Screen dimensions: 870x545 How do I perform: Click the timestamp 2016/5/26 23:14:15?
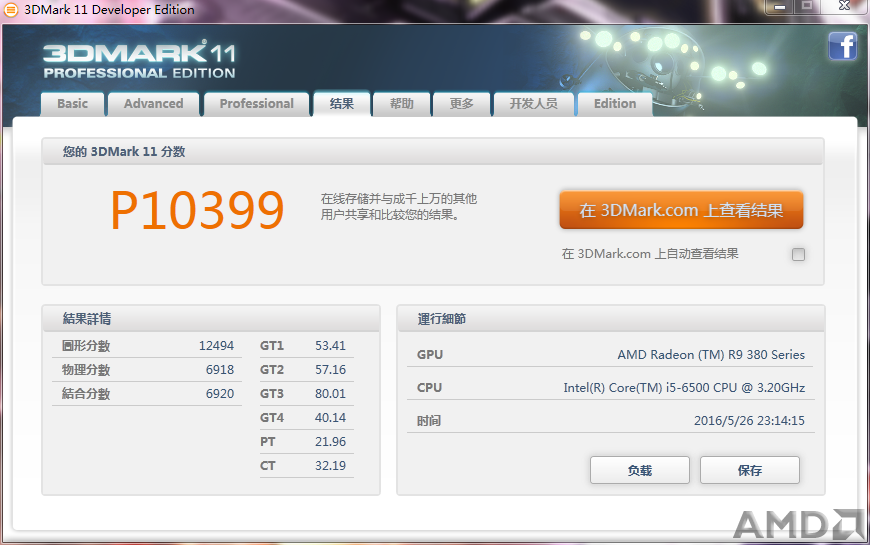tap(749, 421)
